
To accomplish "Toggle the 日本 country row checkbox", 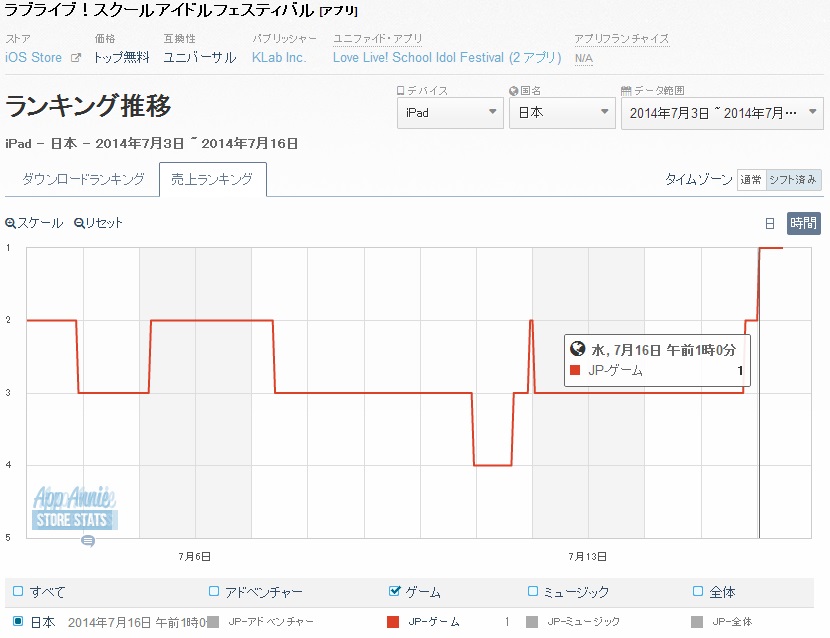I will click(18, 621).
